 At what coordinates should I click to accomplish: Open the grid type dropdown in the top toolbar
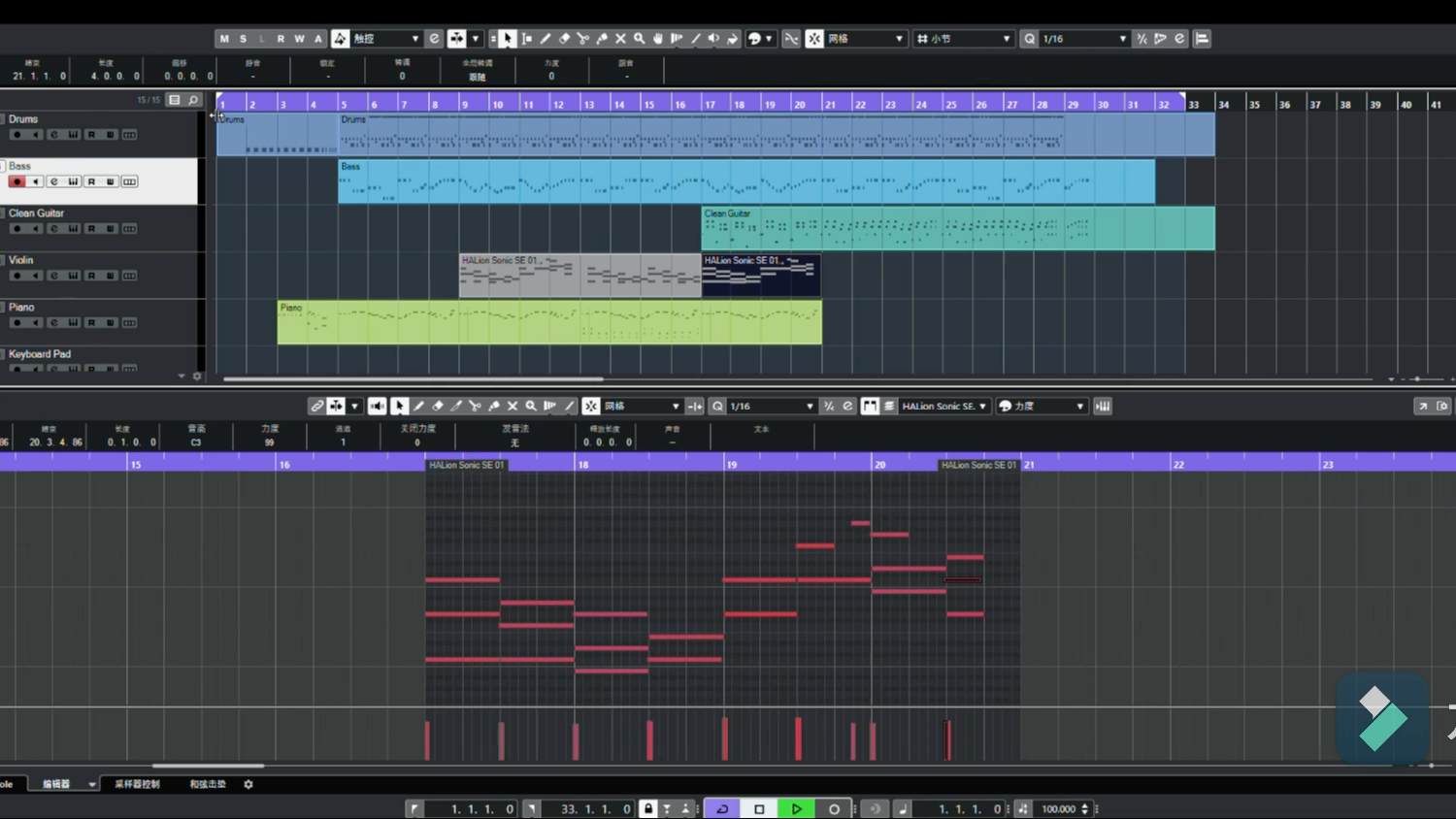point(964,39)
